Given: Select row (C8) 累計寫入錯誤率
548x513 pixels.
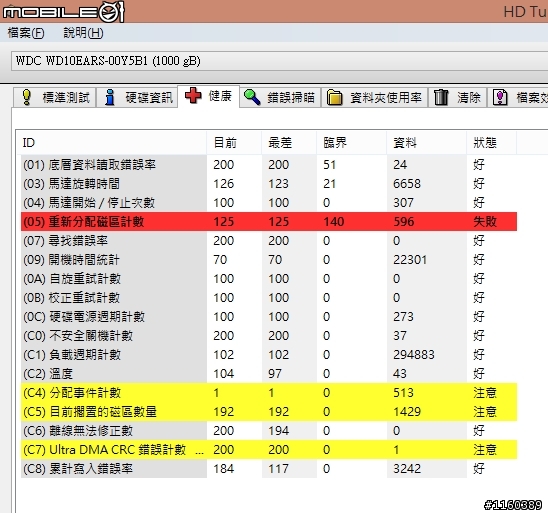Looking at the screenshot, I should (269, 469).
